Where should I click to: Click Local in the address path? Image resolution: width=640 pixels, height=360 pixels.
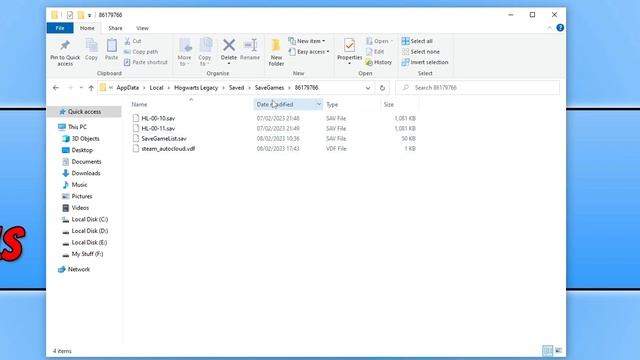(x=156, y=88)
